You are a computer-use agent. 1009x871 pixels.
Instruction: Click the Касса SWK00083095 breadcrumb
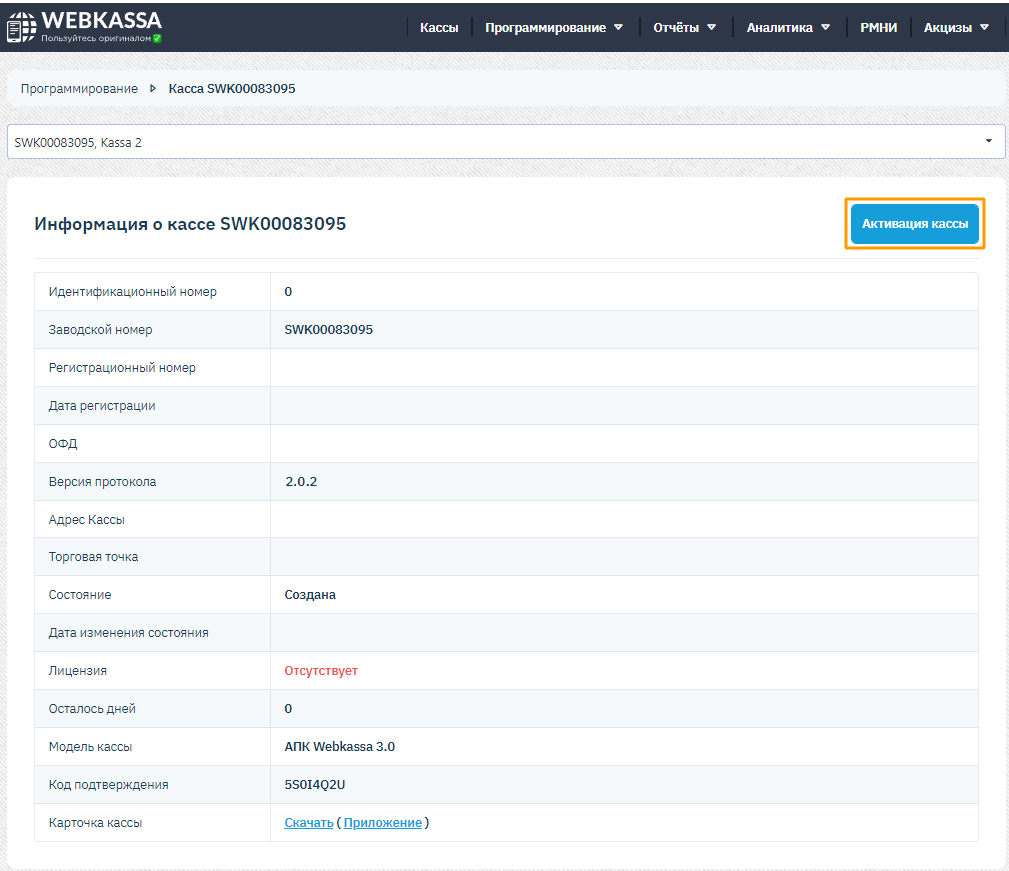point(232,89)
